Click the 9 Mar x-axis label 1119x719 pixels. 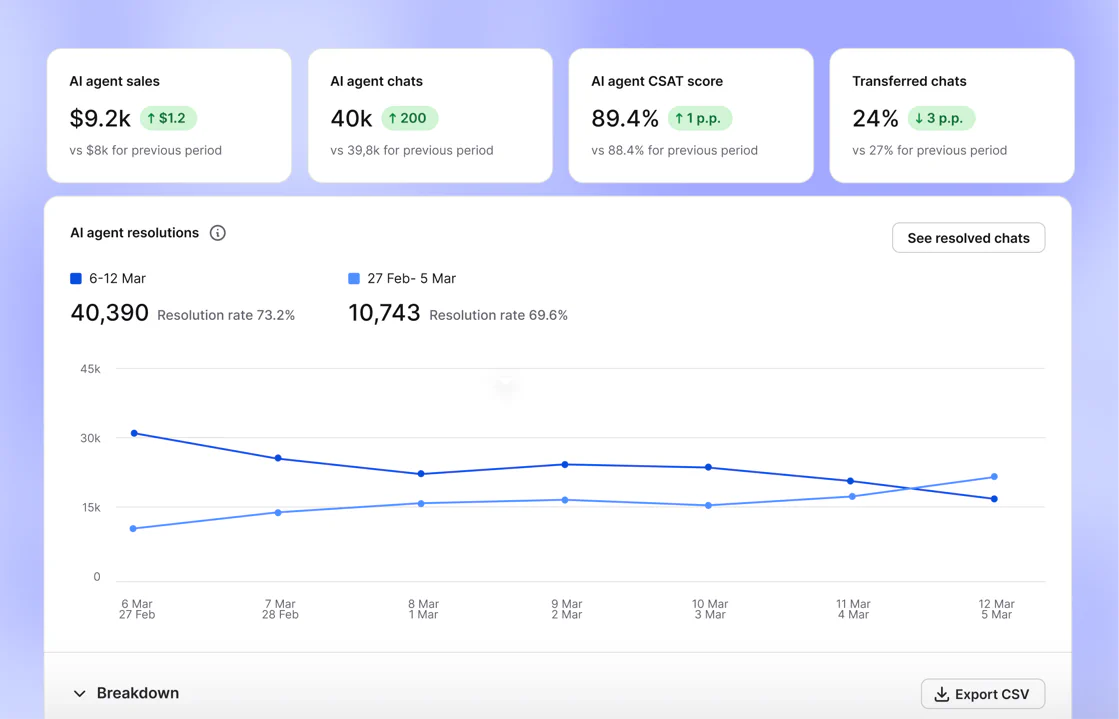point(567,604)
